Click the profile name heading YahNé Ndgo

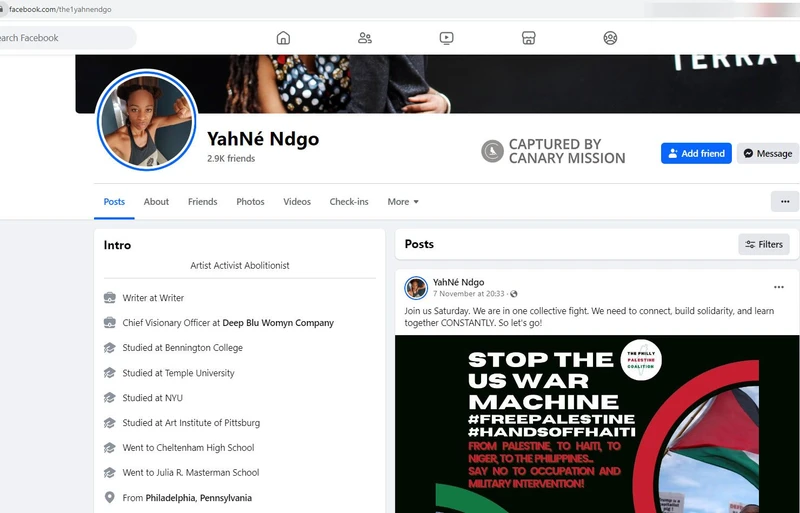pos(263,139)
